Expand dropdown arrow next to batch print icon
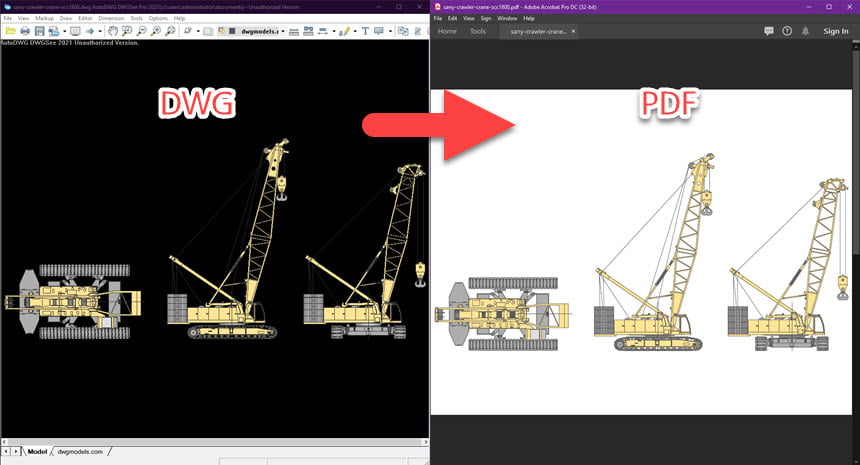860x465 pixels. click(65, 31)
